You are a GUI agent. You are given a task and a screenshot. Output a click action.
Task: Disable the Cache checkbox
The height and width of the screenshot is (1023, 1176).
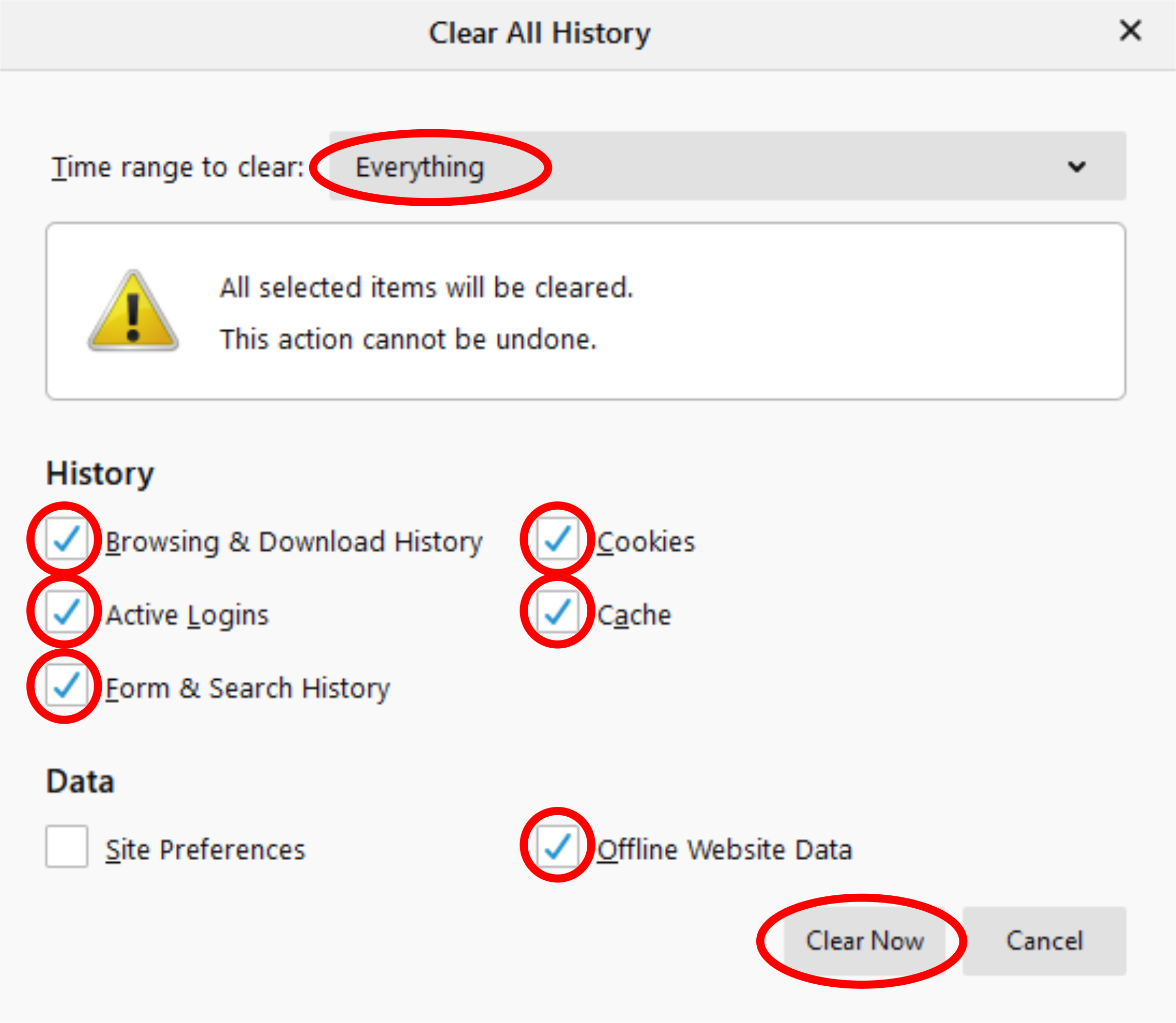[558, 613]
